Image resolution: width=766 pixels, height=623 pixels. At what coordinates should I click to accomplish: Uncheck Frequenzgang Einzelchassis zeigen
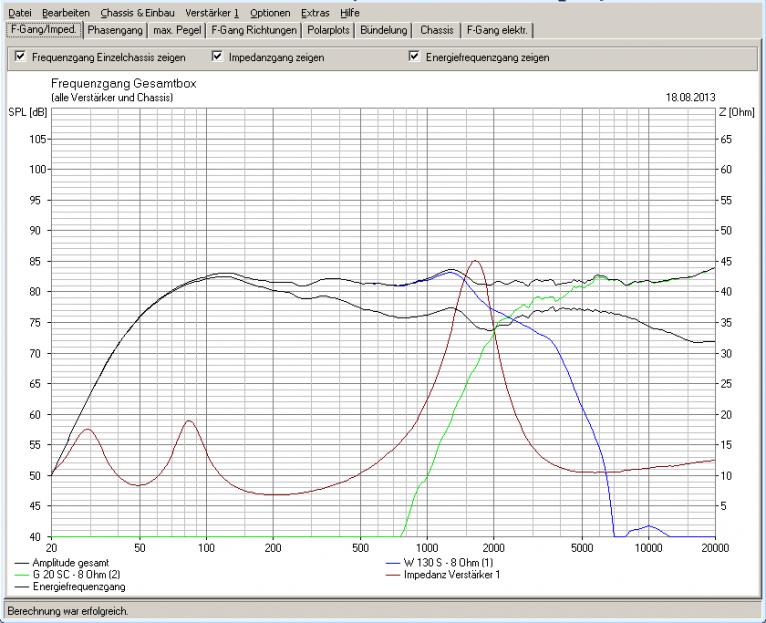(x=19, y=58)
